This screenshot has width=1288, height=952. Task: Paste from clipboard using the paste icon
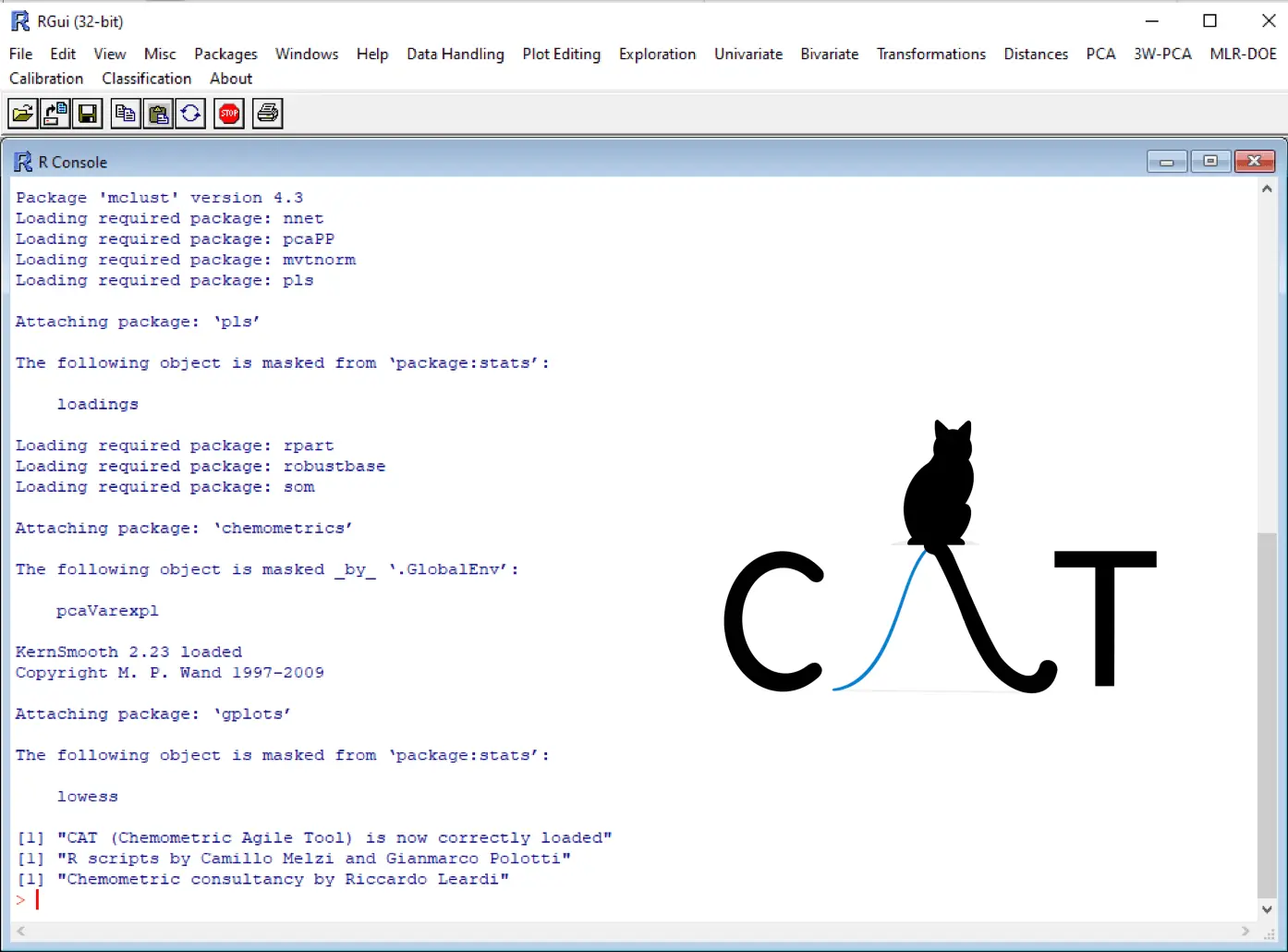(157, 113)
